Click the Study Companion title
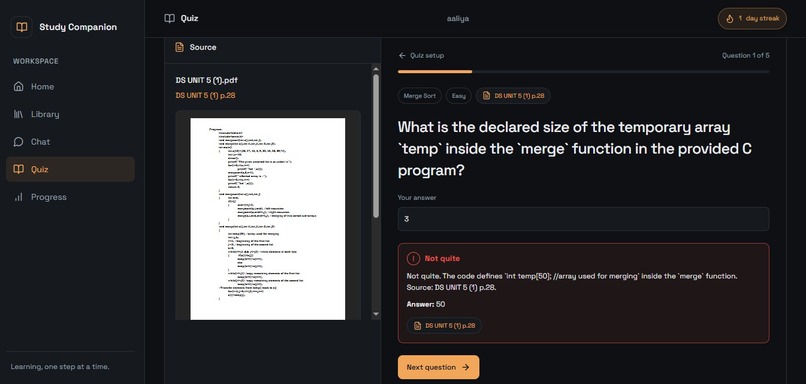The height and width of the screenshot is (384, 806). [x=78, y=27]
